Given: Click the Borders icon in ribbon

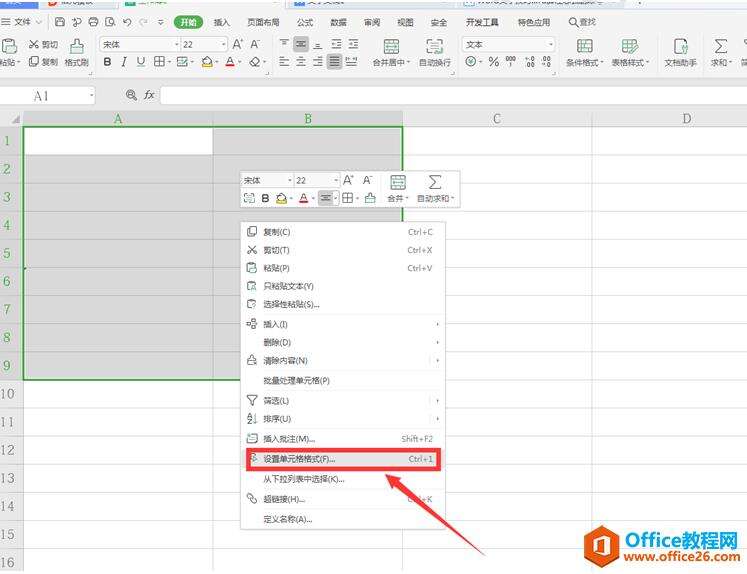Looking at the screenshot, I should click(x=159, y=61).
